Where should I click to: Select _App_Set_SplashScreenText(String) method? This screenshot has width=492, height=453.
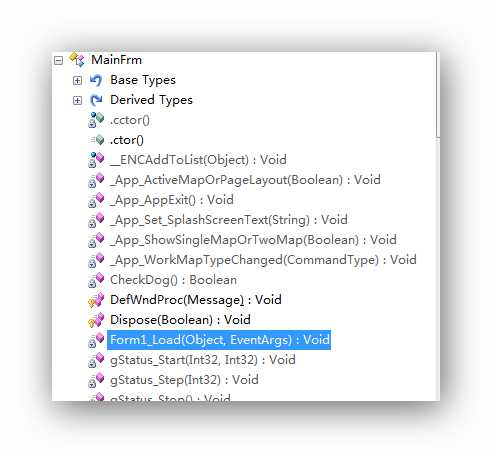(229, 220)
